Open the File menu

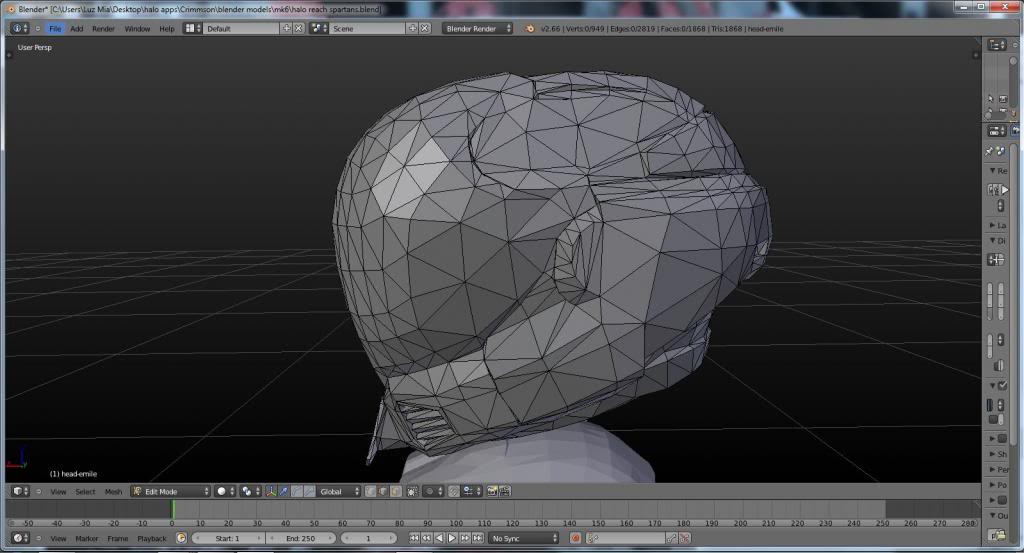click(55, 29)
